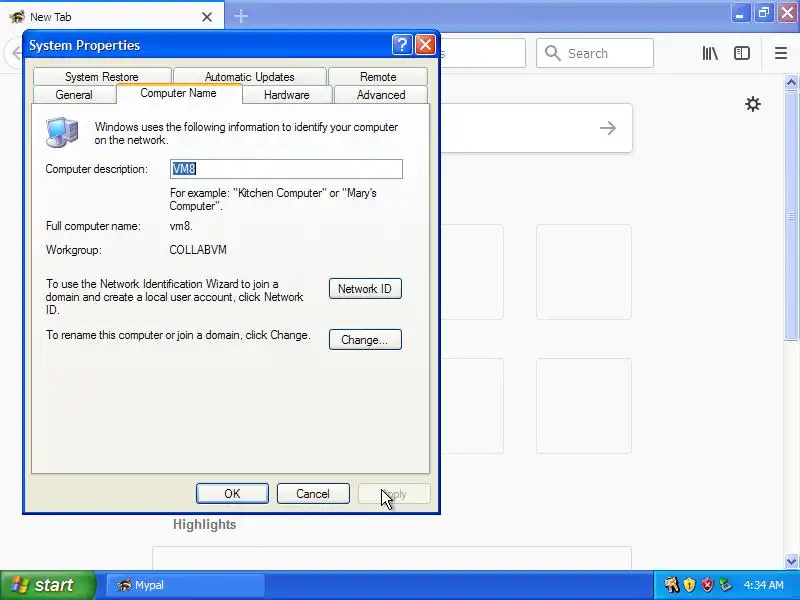Switch to the Hardware tab
The width and height of the screenshot is (800, 600).
coord(287,95)
